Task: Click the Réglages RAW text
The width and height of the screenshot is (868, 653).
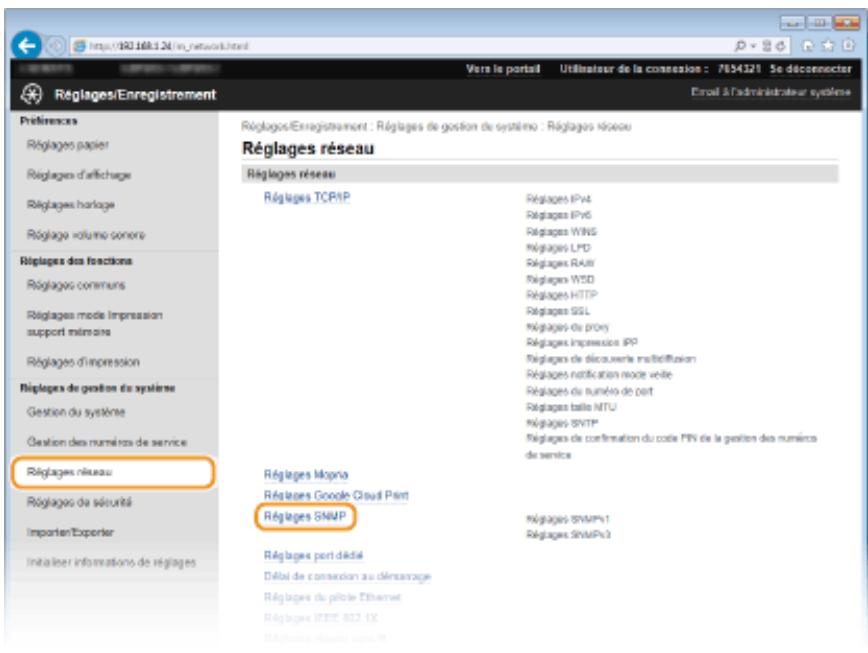Action: pyautogui.click(x=560, y=263)
